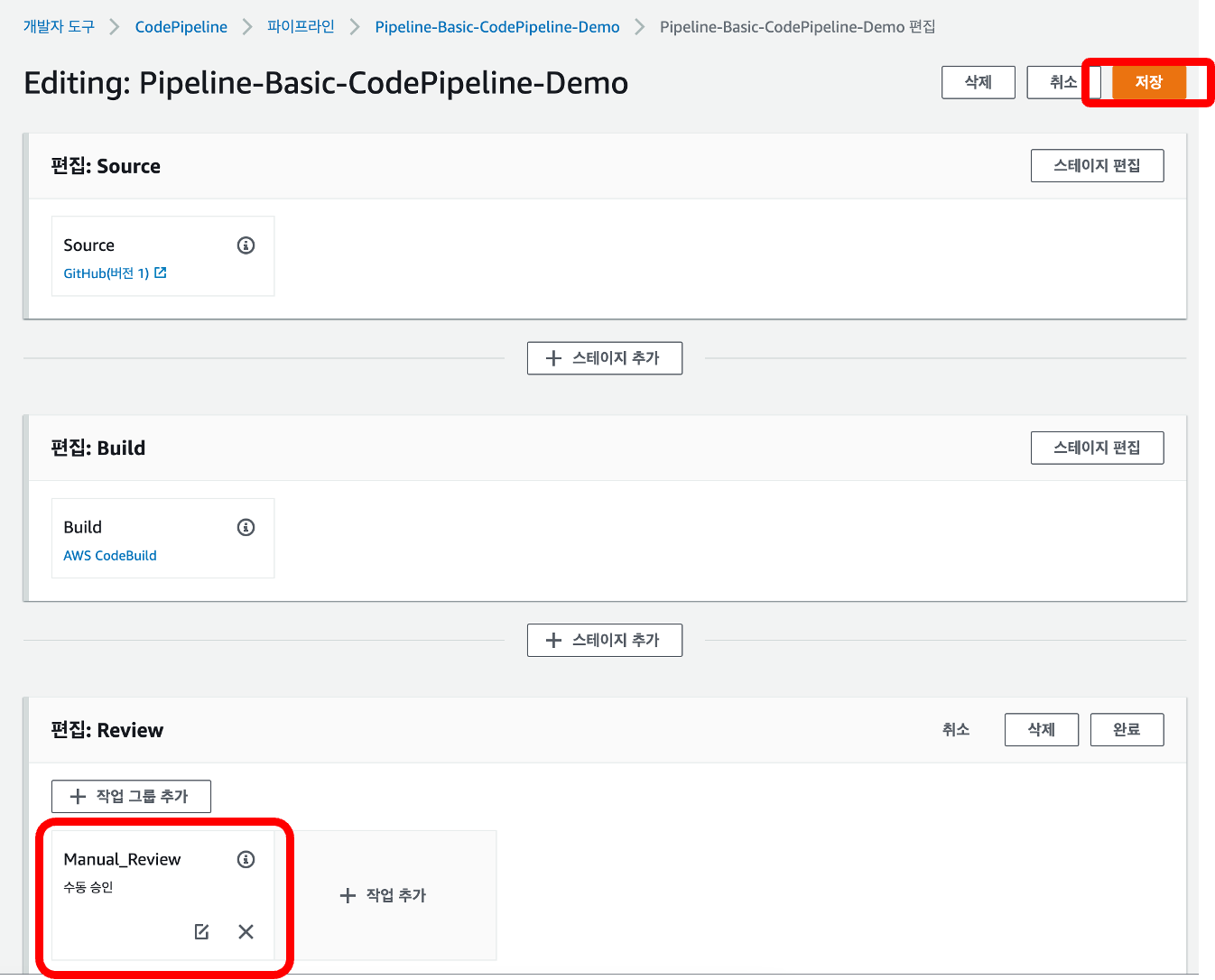Click 취소 button beside 저장

1063,82
